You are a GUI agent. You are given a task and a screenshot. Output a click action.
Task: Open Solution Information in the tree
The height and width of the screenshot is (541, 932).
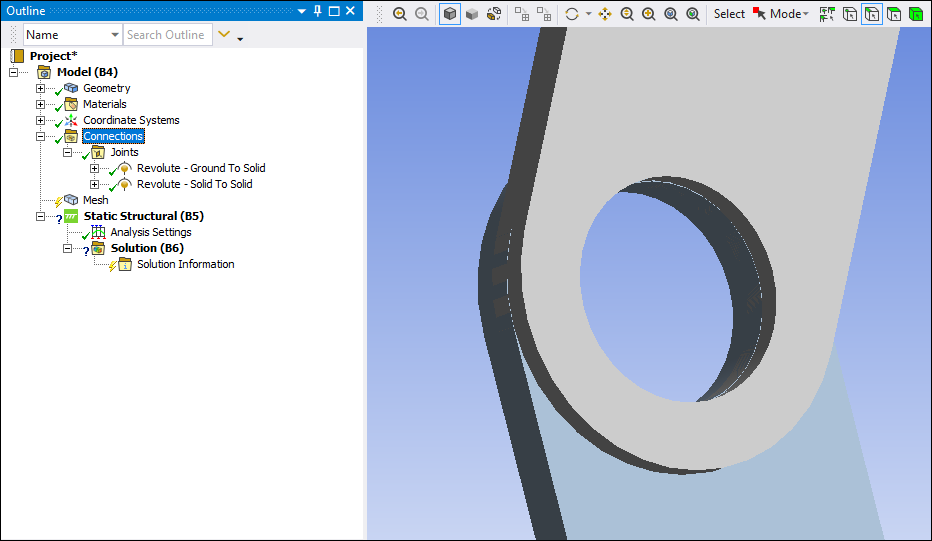pyautogui.click(x=185, y=264)
